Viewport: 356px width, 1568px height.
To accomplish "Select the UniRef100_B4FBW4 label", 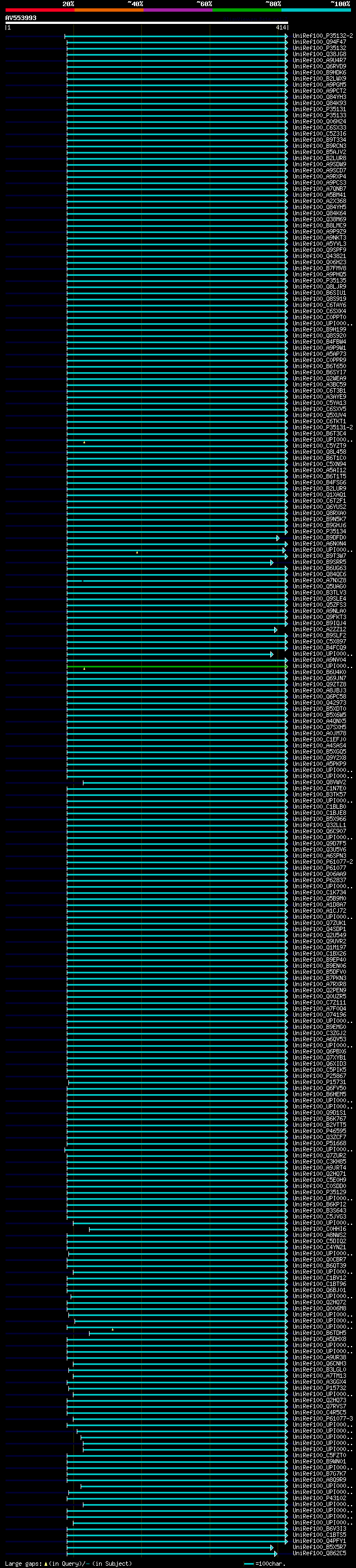I will coord(319,342).
